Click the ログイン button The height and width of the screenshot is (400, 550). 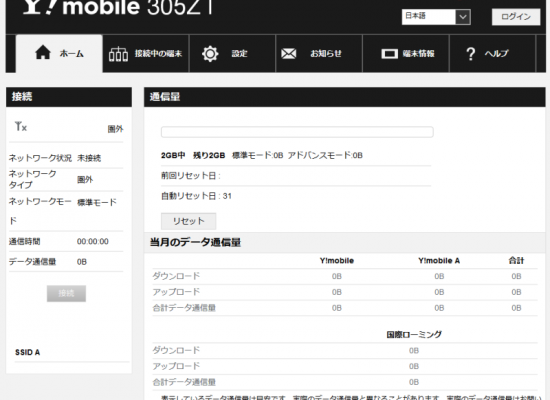click(516, 17)
